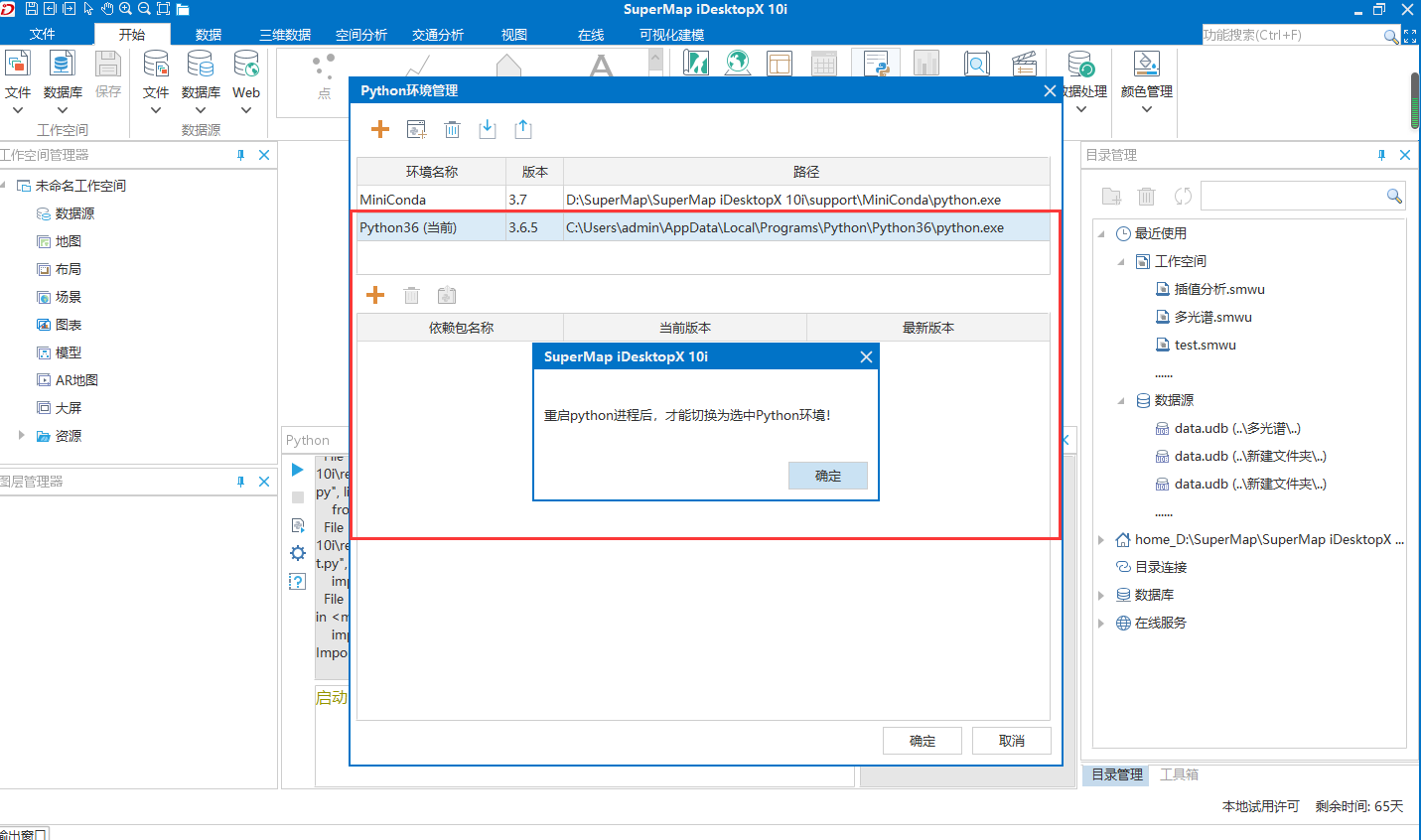Click the full screen icon beside search box

point(1410,36)
